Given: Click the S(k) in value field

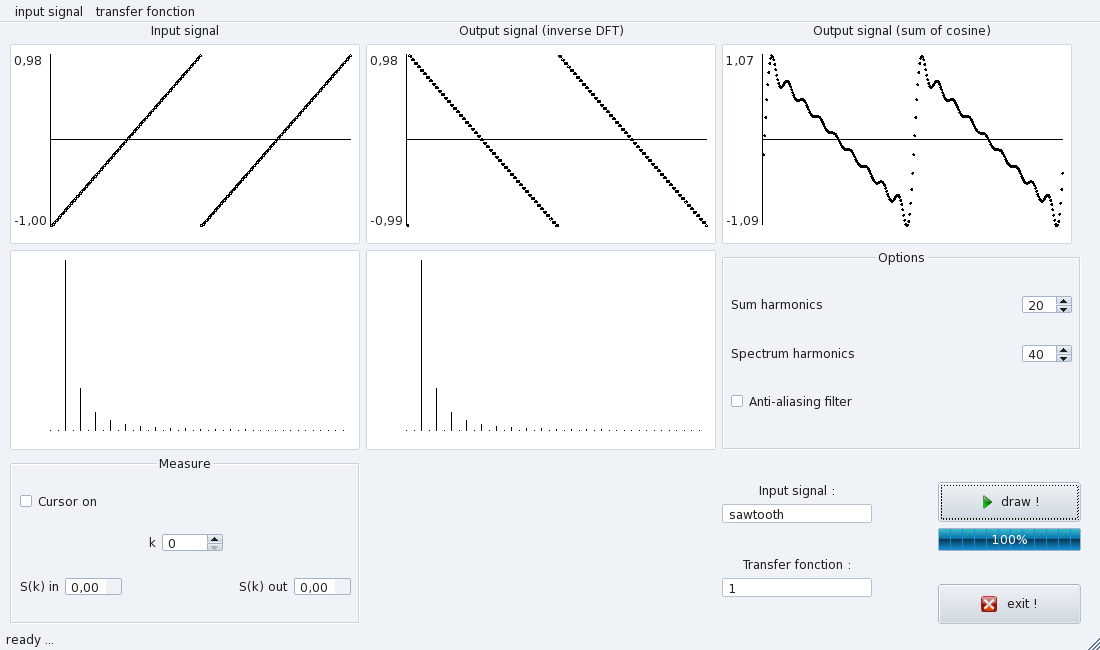Looking at the screenshot, I should (93, 587).
